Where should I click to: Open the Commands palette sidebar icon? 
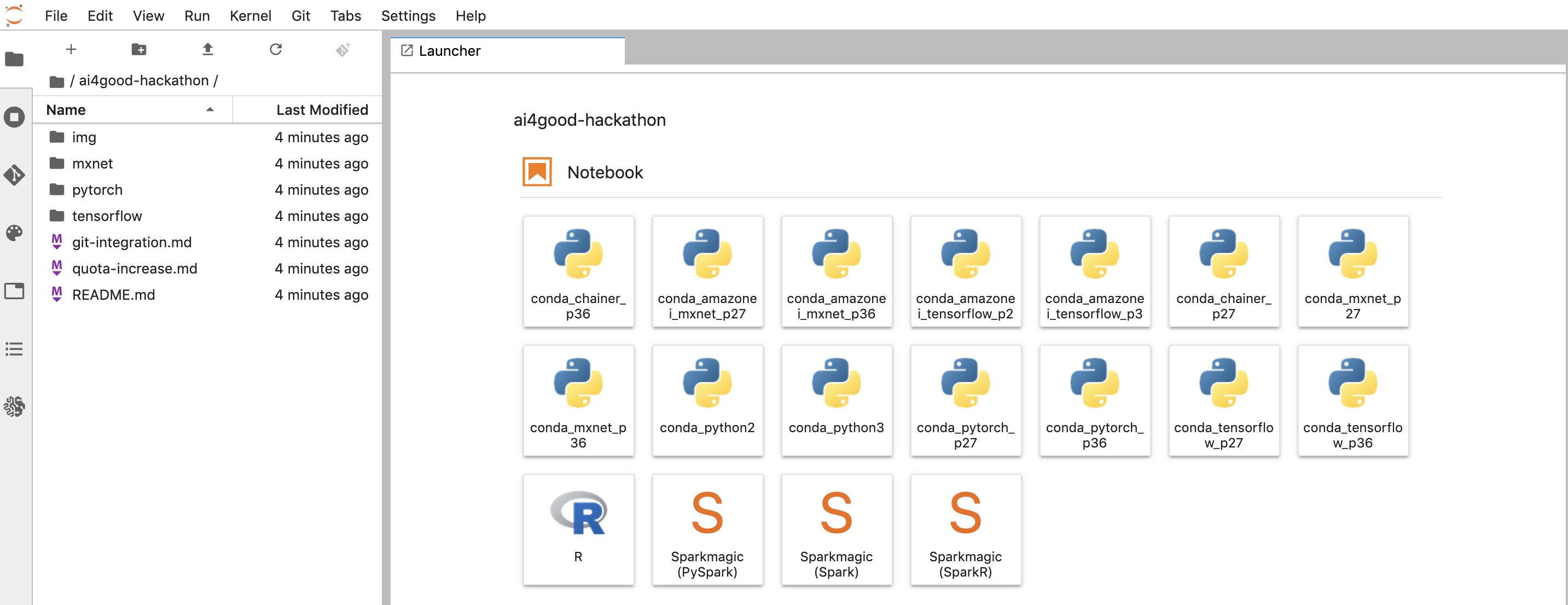tap(15, 233)
